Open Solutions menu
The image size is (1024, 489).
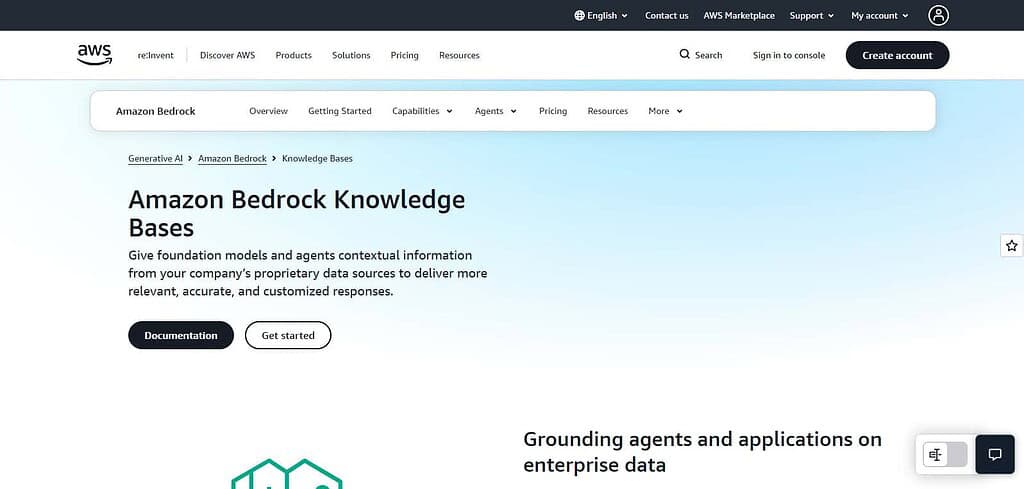[x=351, y=55]
